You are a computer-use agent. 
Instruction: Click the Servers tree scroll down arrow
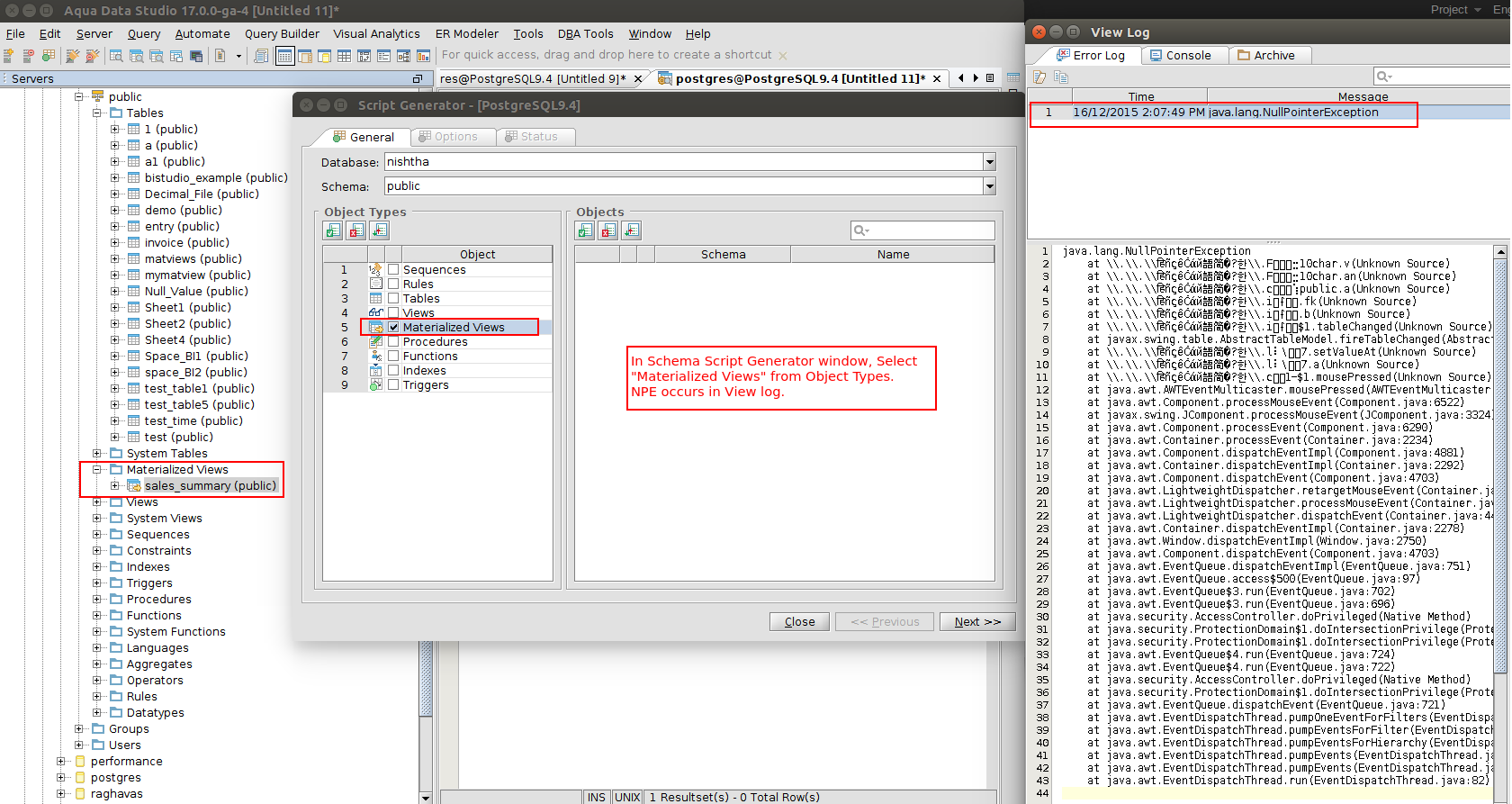coord(426,798)
